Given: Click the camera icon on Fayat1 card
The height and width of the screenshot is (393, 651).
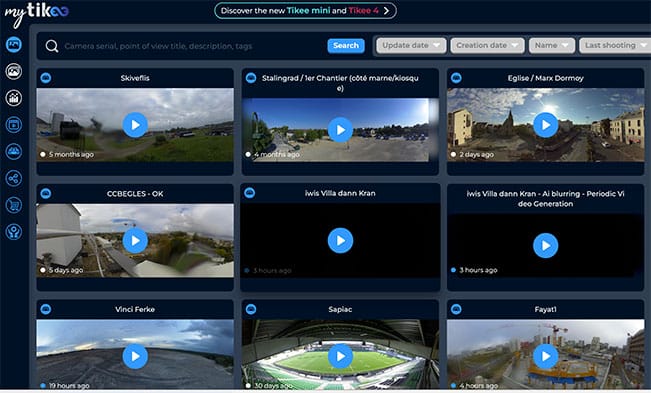Looking at the screenshot, I should (456, 309).
